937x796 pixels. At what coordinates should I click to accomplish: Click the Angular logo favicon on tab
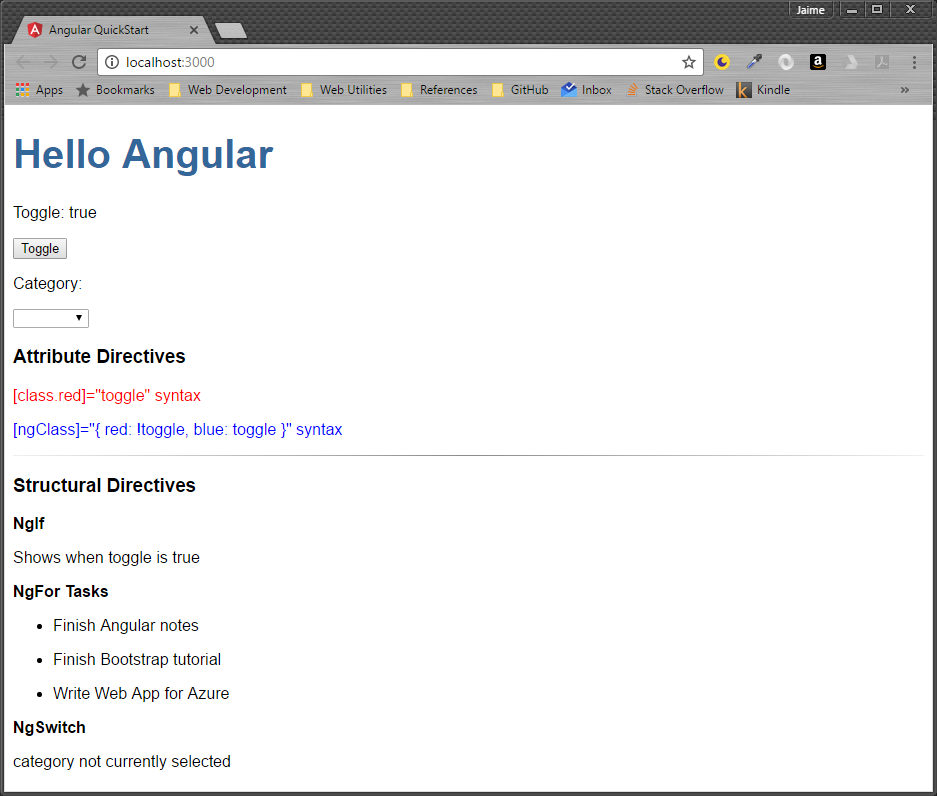35,30
